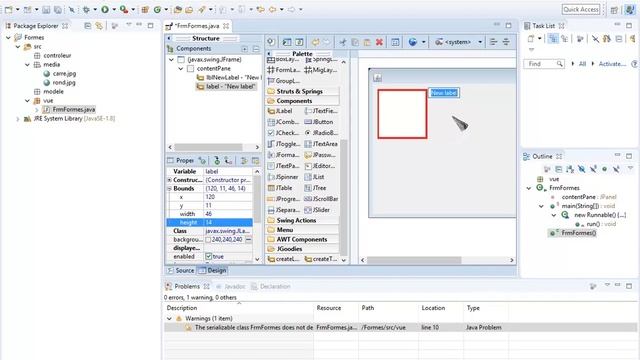Click the Components tree horizontal scrollbar
The width and height of the screenshot is (640, 360).
[208, 147]
